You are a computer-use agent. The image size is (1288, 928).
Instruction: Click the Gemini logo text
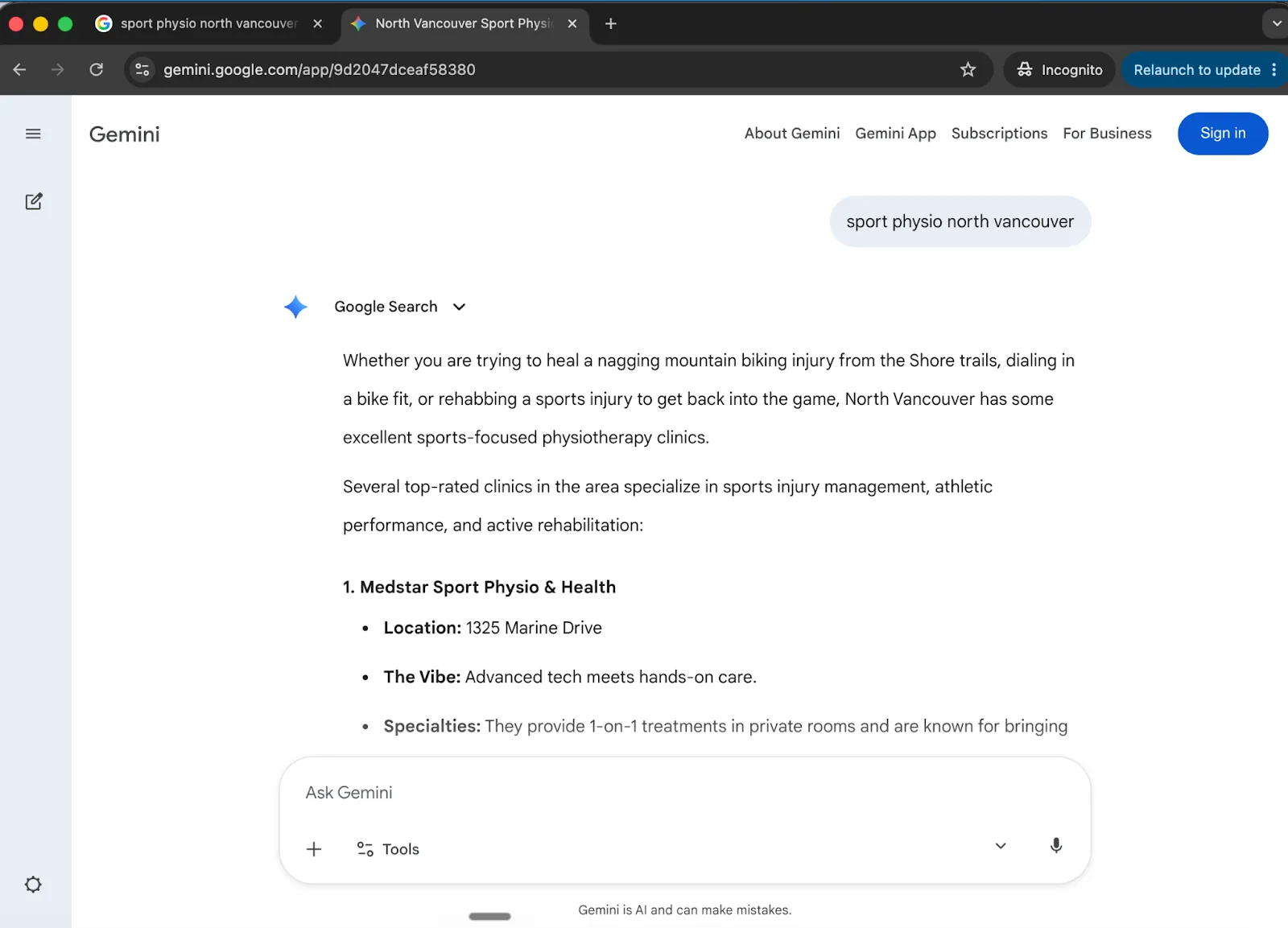(x=125, y=134)
